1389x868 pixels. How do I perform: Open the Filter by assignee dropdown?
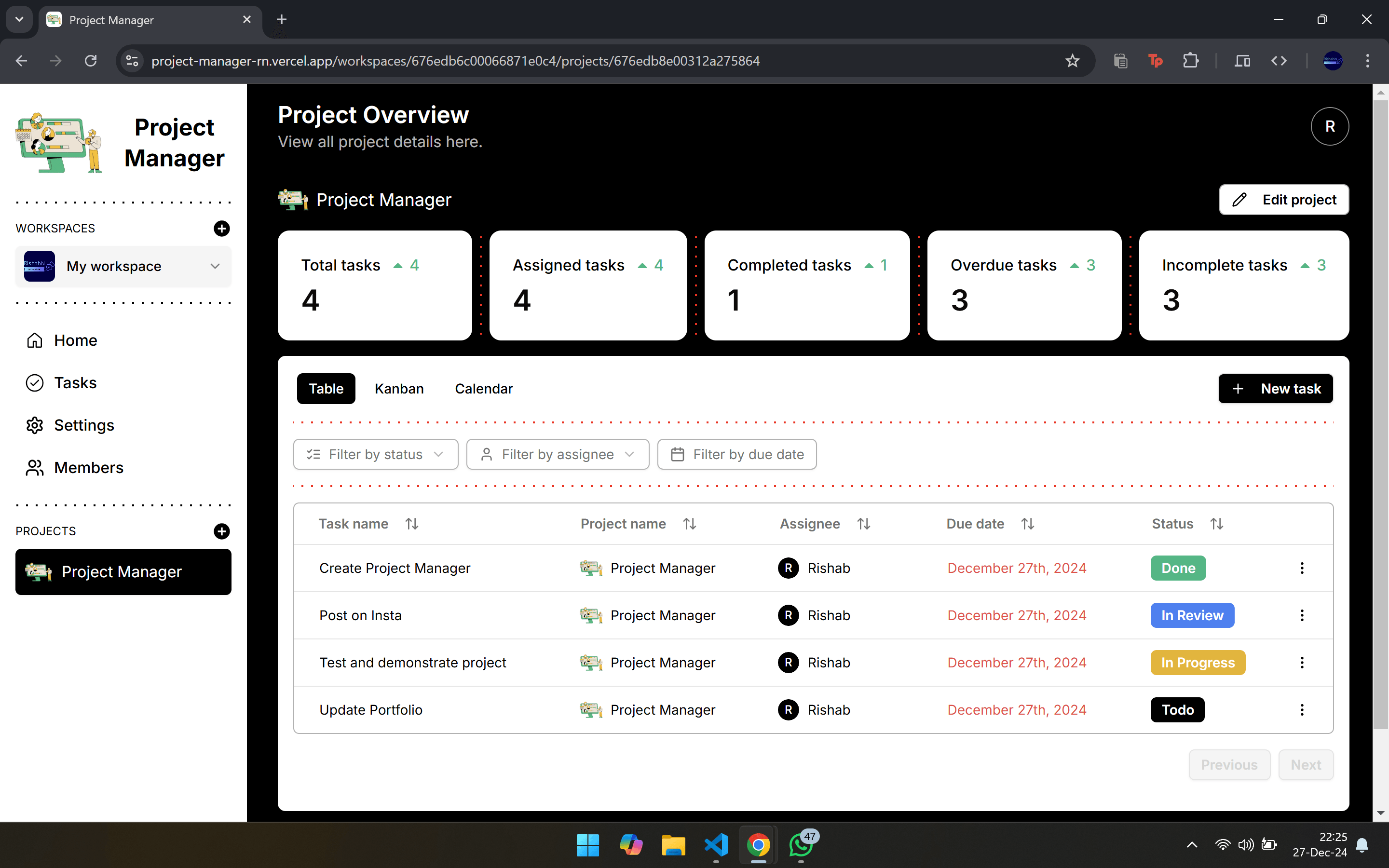(558, 454)
